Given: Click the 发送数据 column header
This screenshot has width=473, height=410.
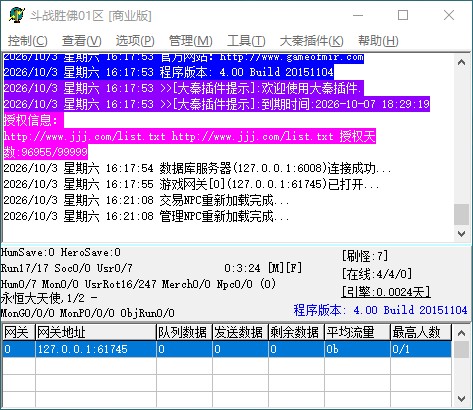Looking at the screenshot, I should click(240, 332).
